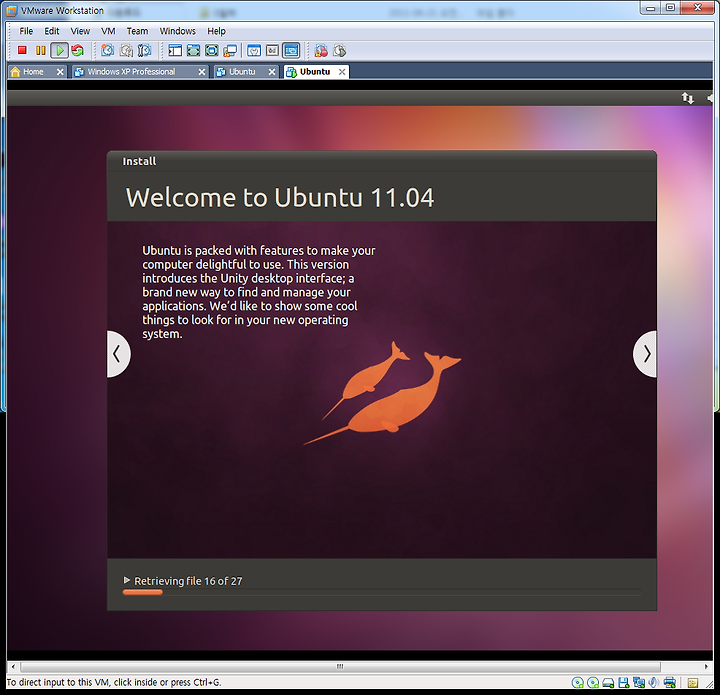Click the Welcome to Ubuntu 11.04 heading
This screenshot has height=695, width=720.
[x=280, y=197]
